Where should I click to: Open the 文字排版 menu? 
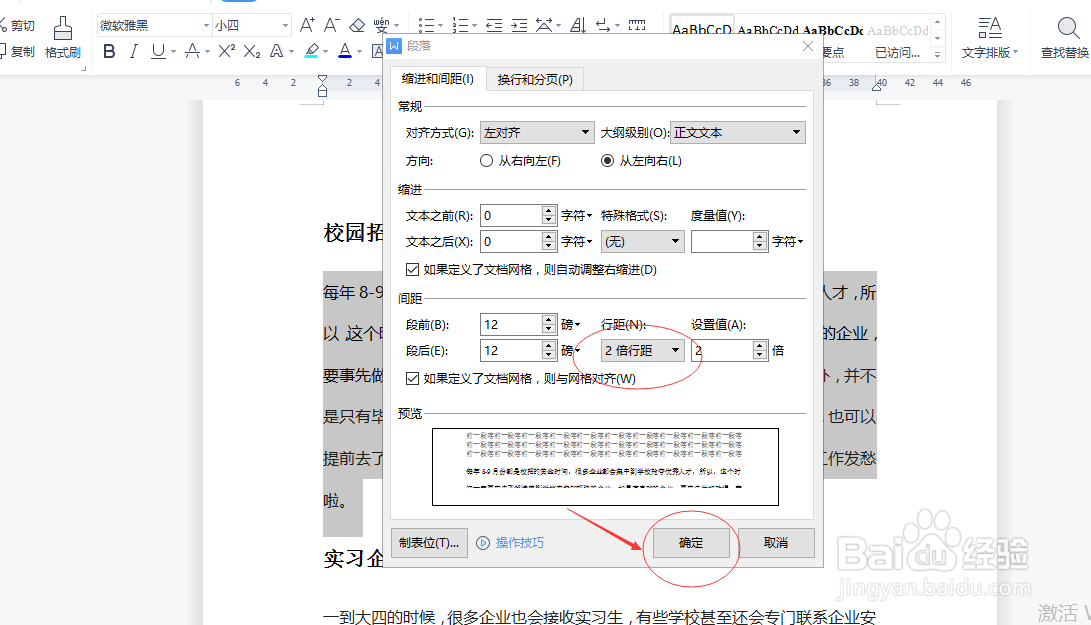(989, 40)
